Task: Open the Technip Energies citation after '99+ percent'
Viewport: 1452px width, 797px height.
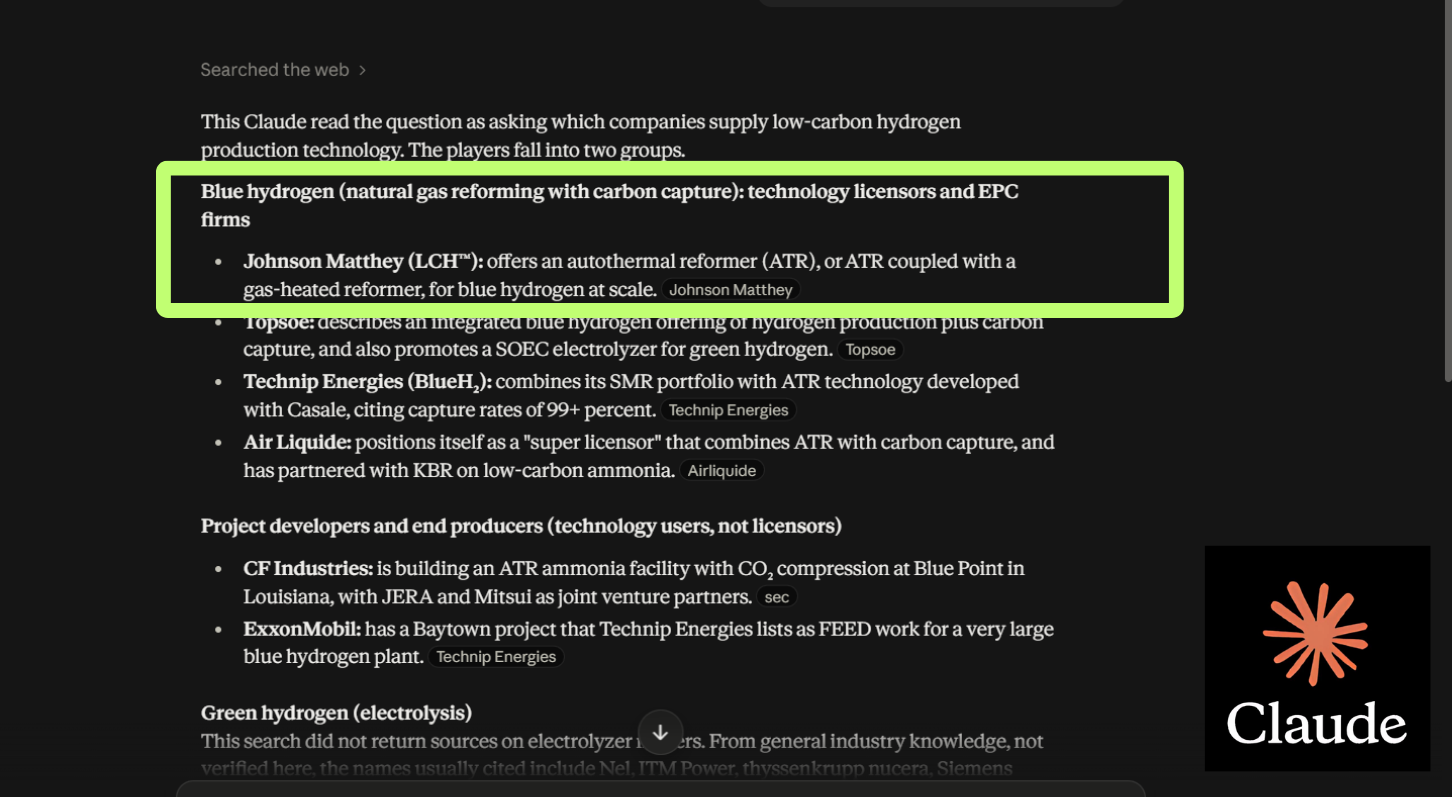Action: (x=728, y=410)
